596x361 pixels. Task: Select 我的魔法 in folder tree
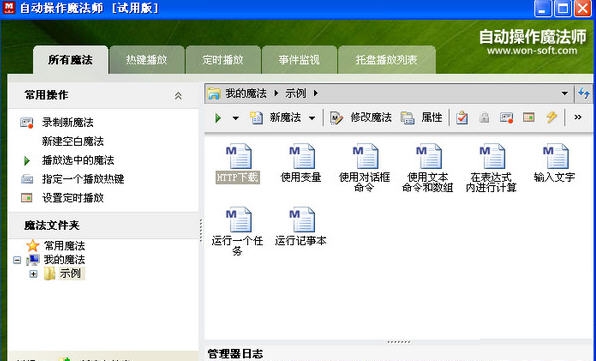[x=64, y=260]
